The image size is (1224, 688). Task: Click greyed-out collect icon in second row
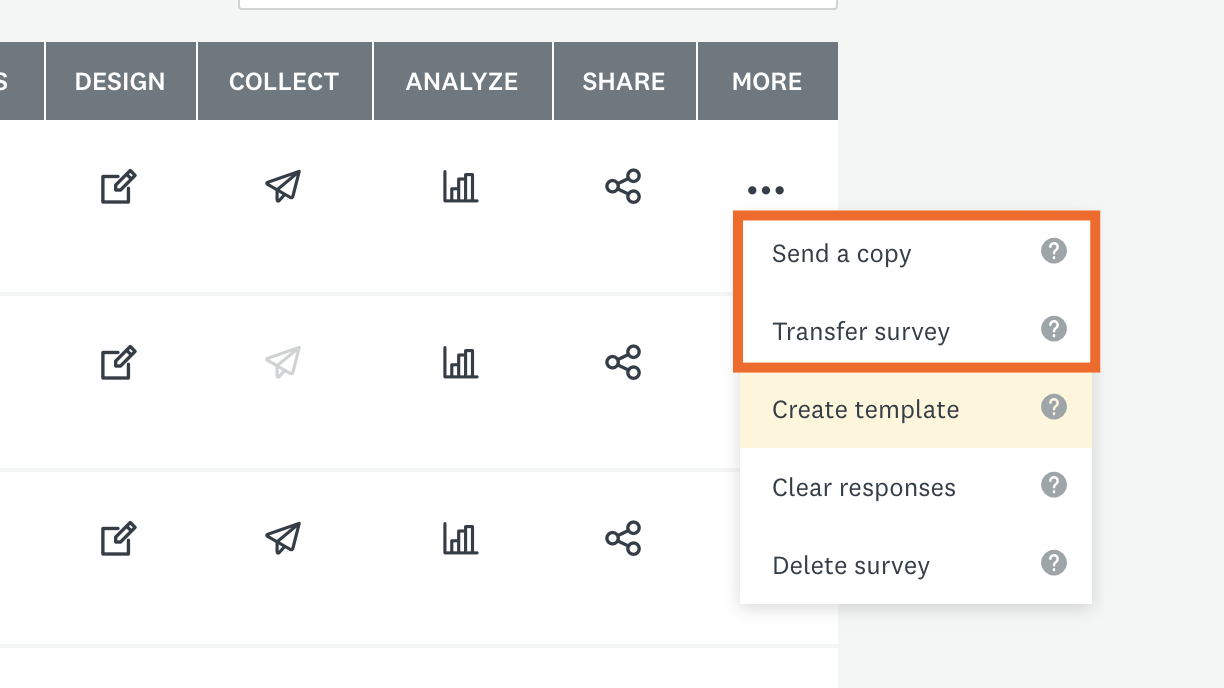tap(283, 362)
